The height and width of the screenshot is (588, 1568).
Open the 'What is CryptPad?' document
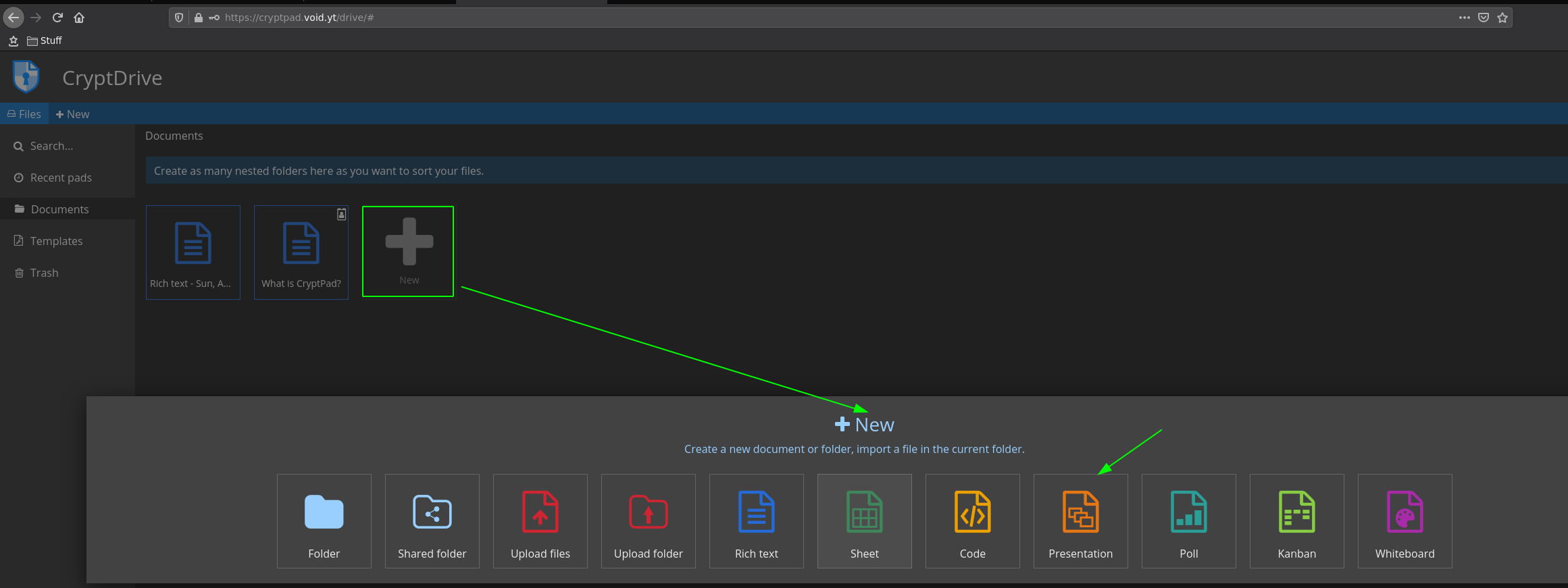(301, 252)
